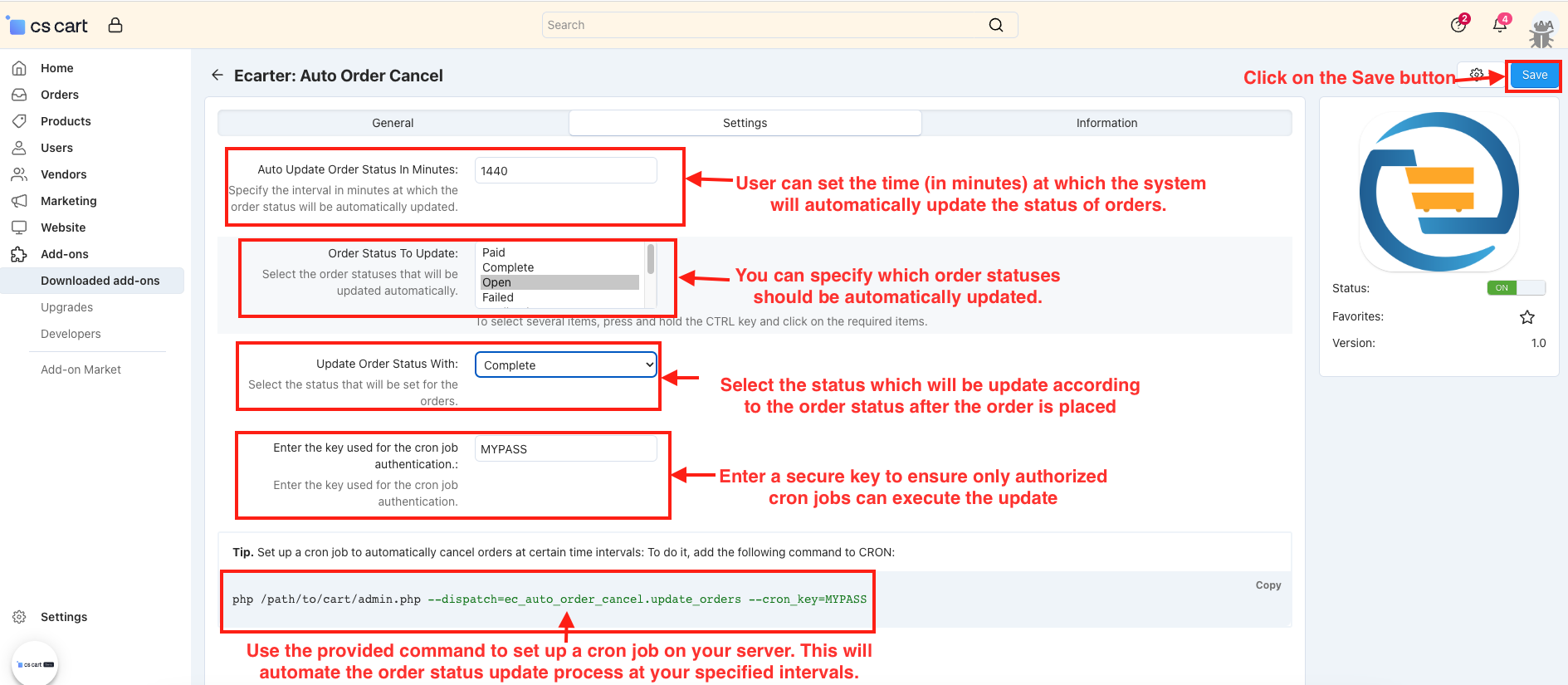Open Products in the sidebar
Viewport: 1568px width, 685px height.
(66, 121)
